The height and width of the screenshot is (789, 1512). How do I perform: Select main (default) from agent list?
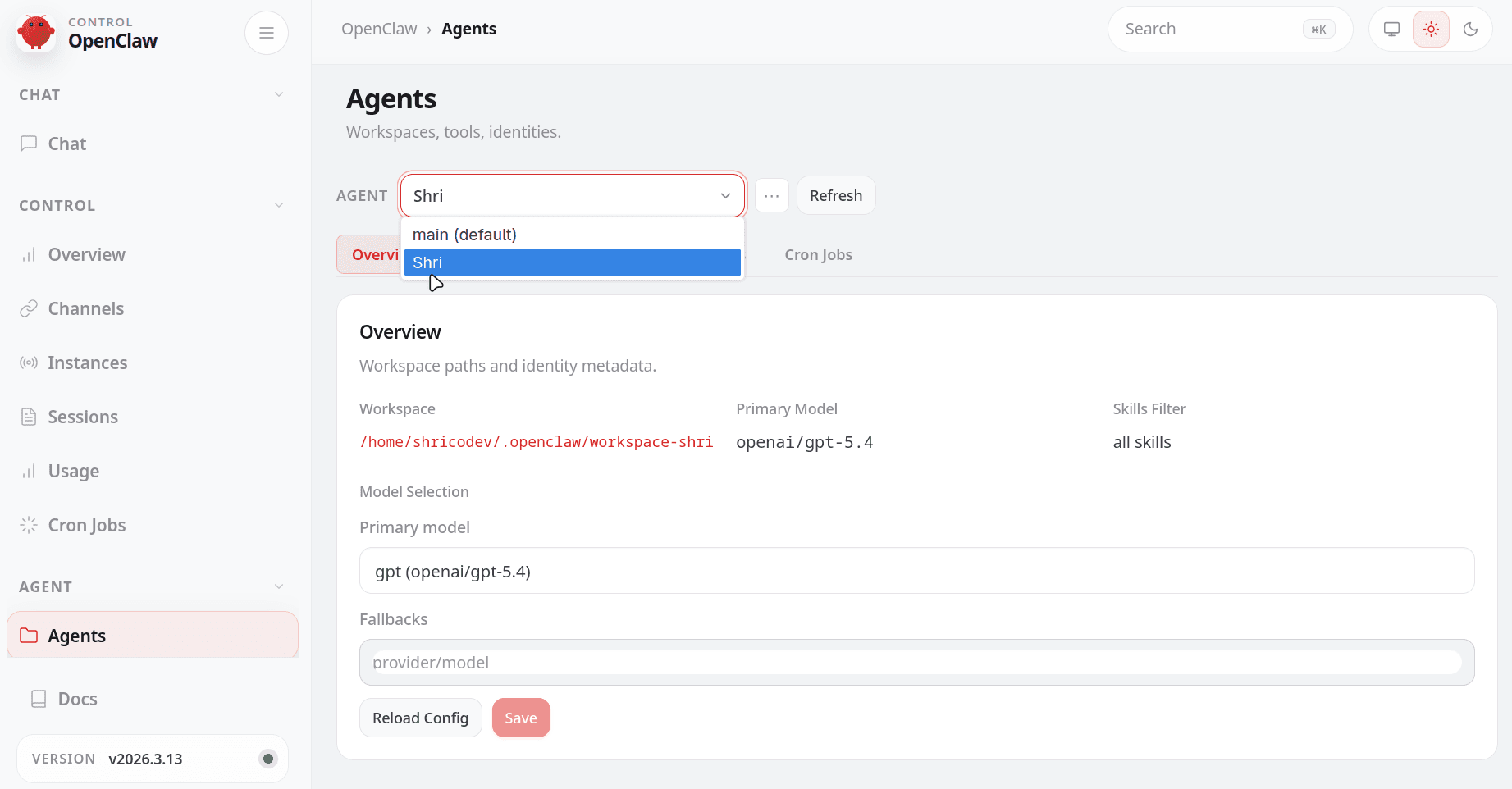point(573,235)
